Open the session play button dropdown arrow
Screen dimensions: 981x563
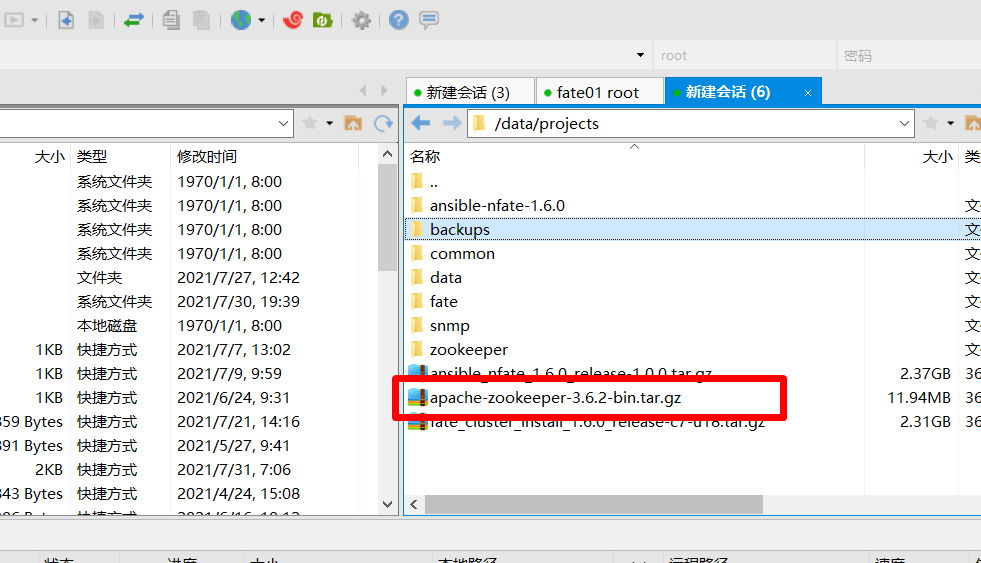pos(34,21)
